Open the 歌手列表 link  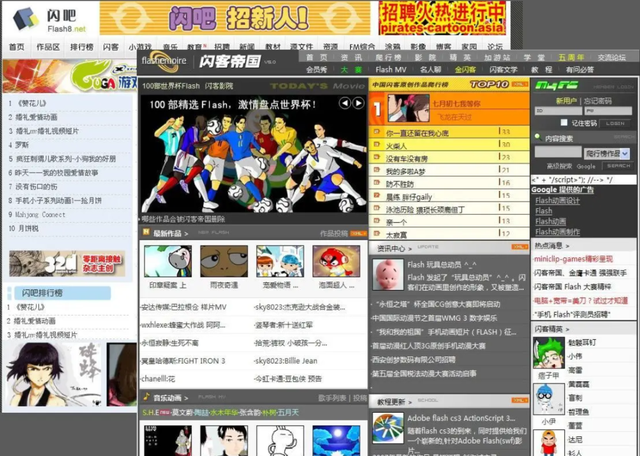(x=332, y=398)
